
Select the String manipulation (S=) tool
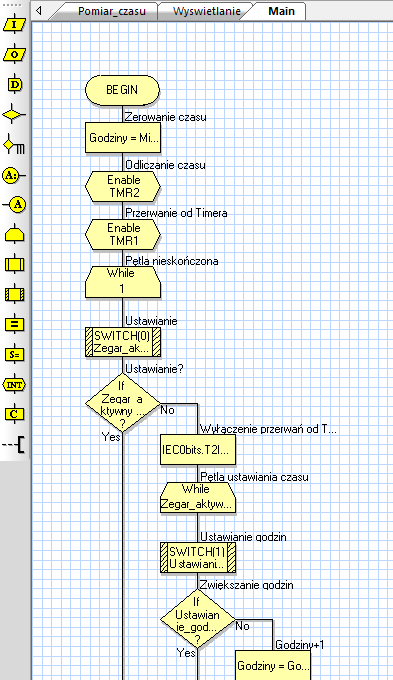click(14, 355)
